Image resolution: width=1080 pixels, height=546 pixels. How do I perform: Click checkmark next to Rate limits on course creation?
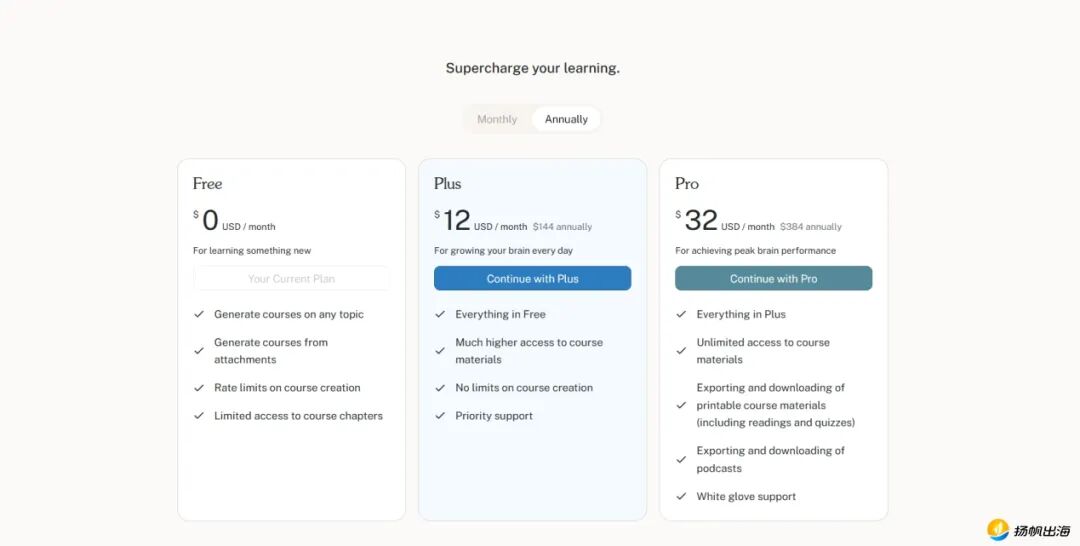[x=199, y=388]
